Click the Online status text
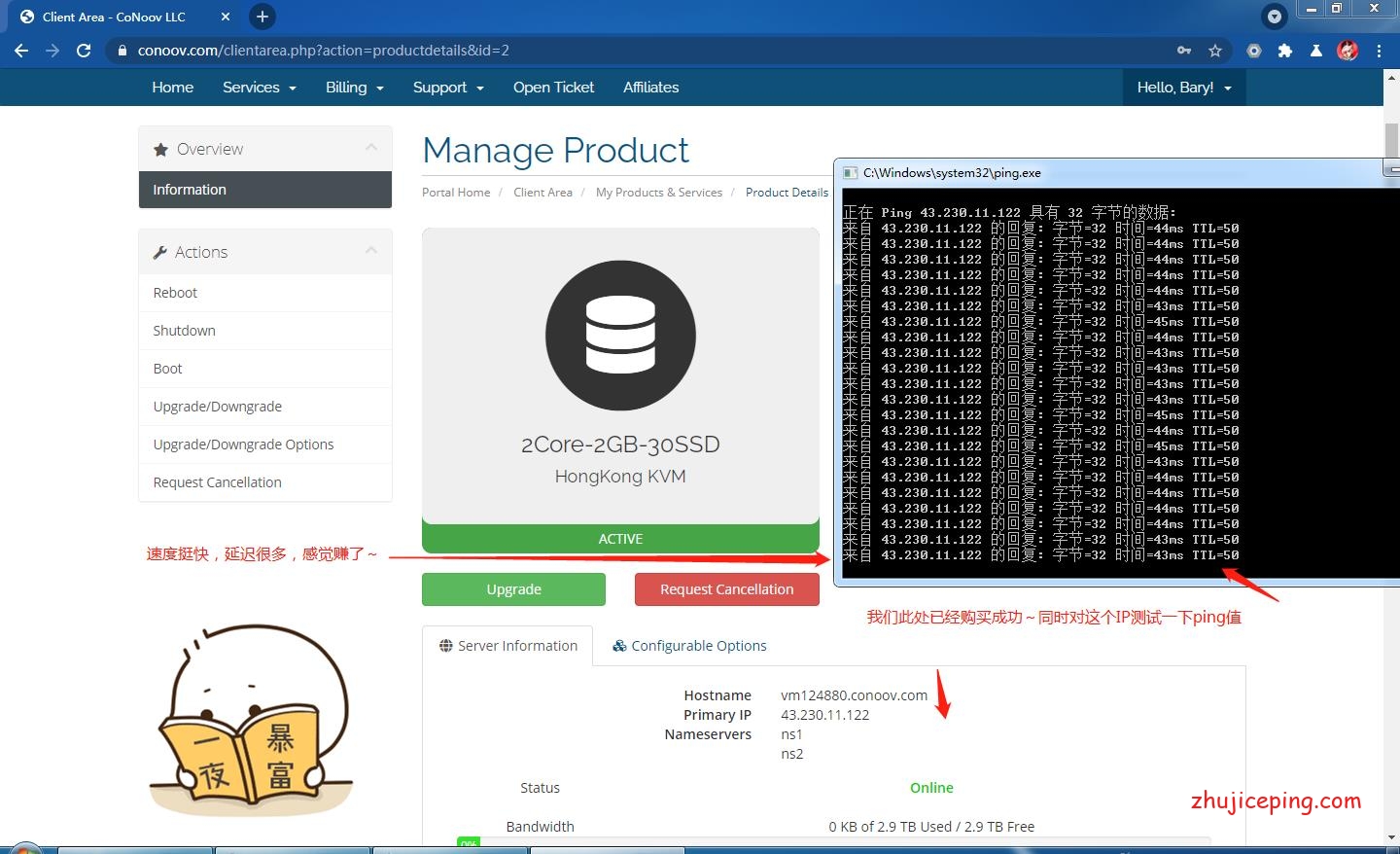This screenshot has width=1400, height=854. click(x=931, y=788)
